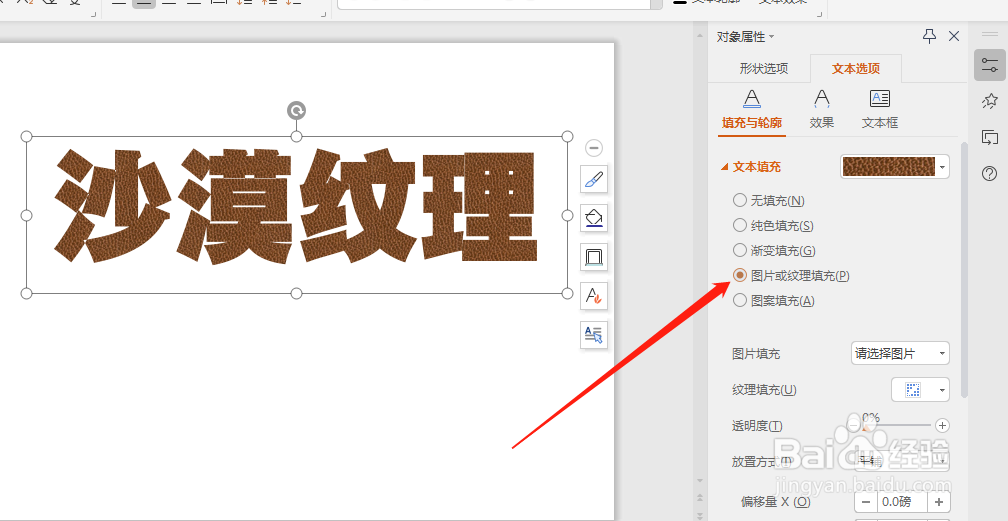This screenshot has width=1008, height=521.
Task: Switch to the 形状选项 tab
Action: (x=764, y=69)
